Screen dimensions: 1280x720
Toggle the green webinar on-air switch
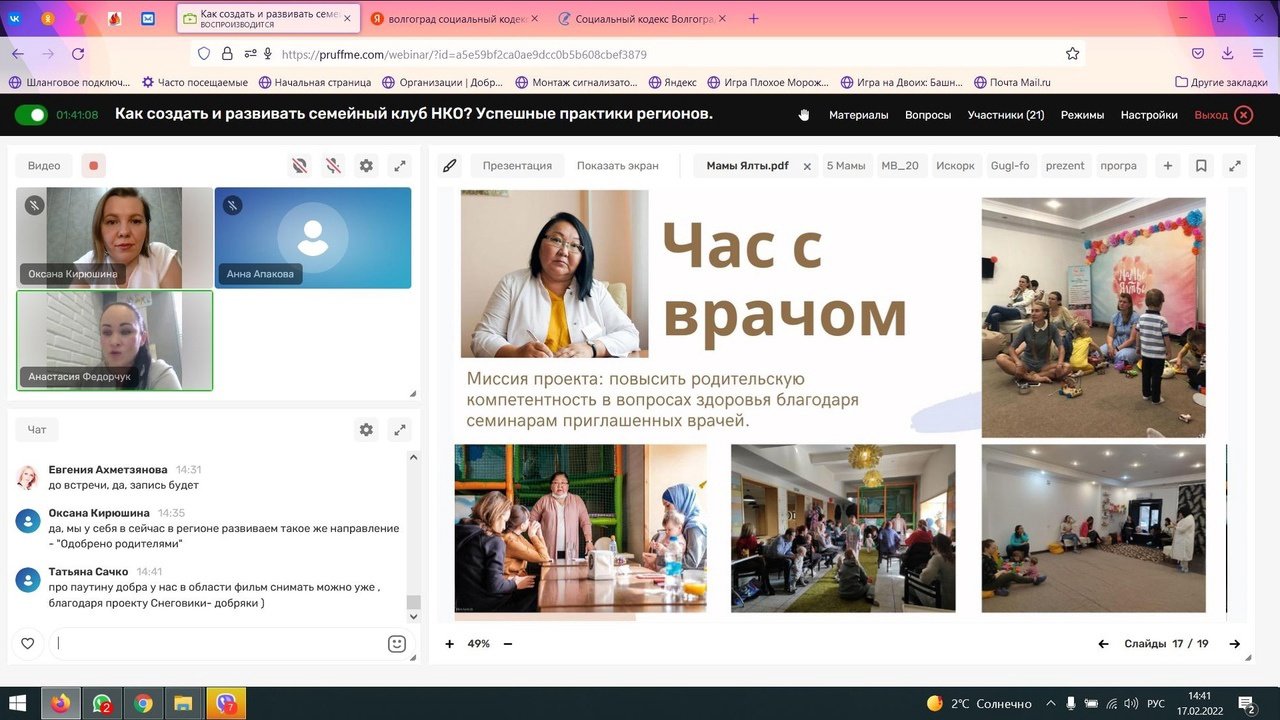[x=31, y=115]
